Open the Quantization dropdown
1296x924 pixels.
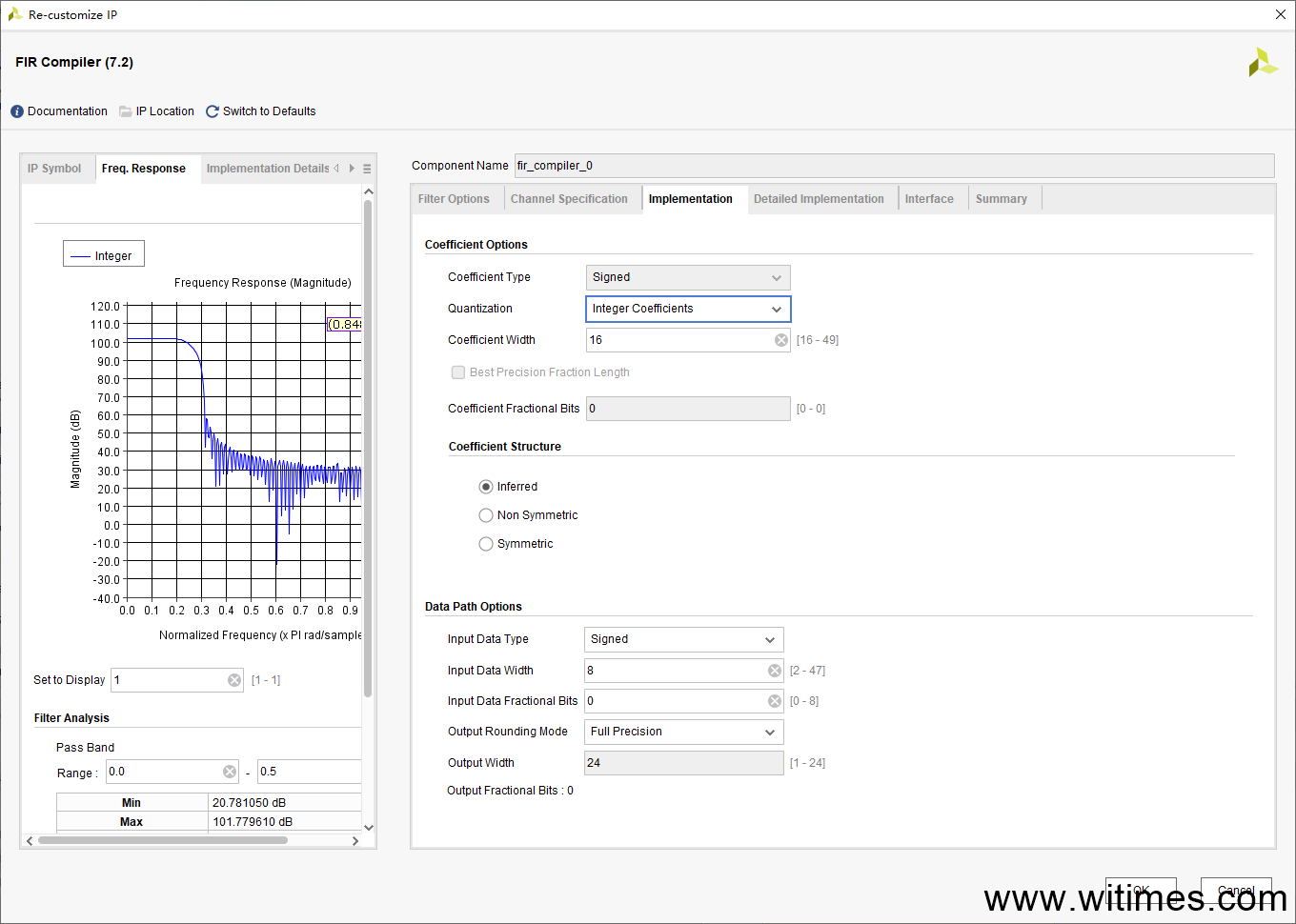coord(688,309)
